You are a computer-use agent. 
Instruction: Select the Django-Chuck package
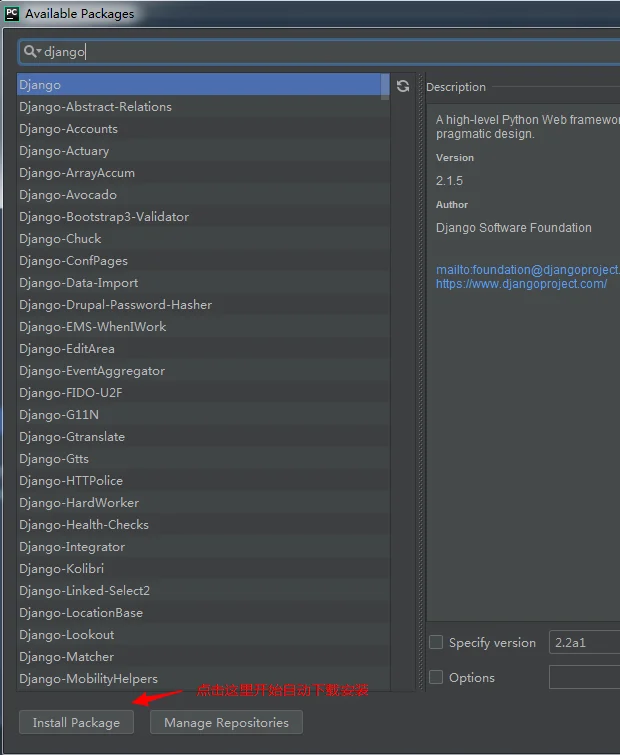click(x=204, y=239)
